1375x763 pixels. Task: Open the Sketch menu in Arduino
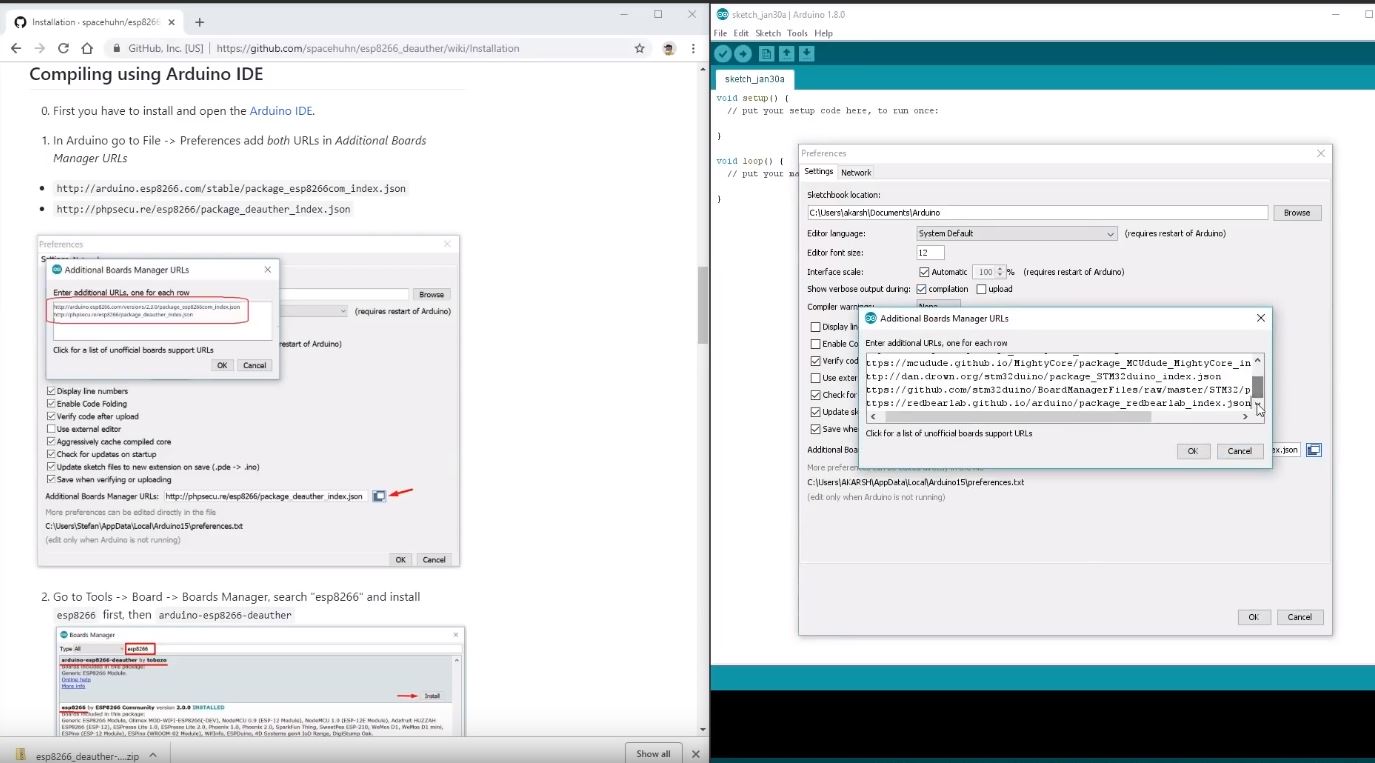pos(768,33)
